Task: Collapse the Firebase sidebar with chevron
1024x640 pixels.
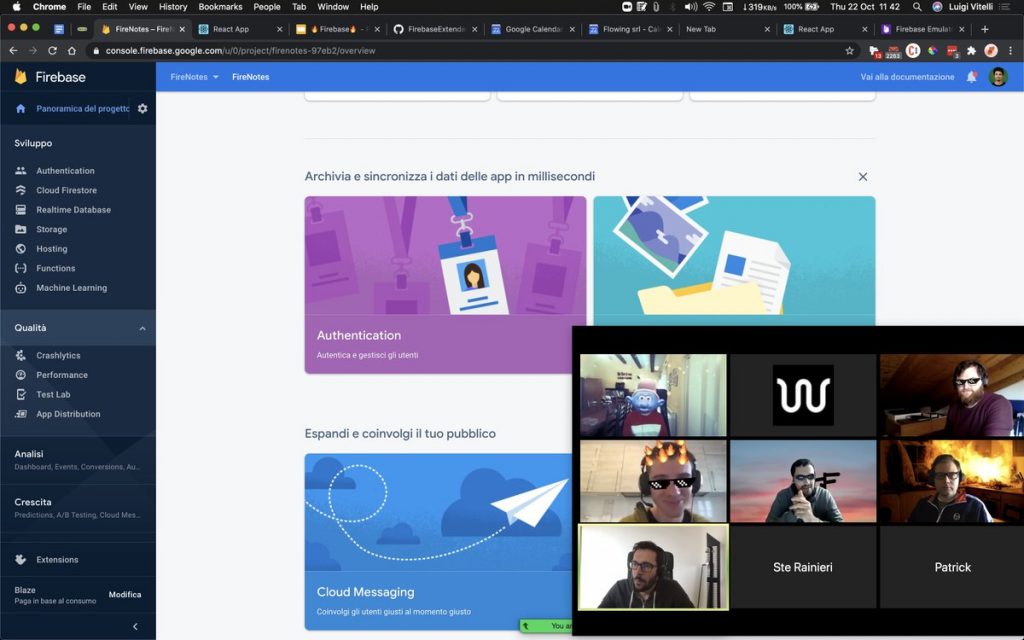Action: tap(135, 626)
